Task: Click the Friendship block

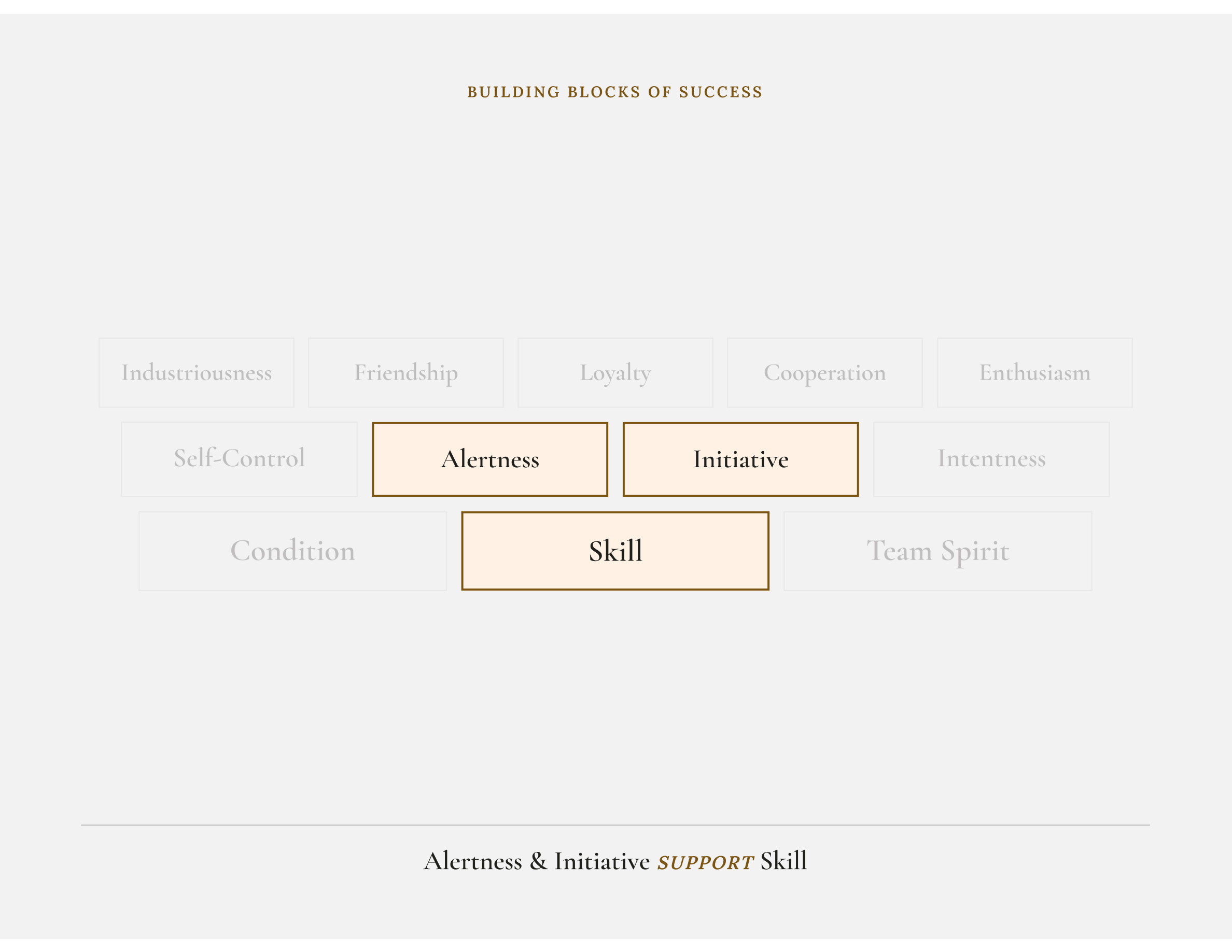Action: (x=406, y=373)
